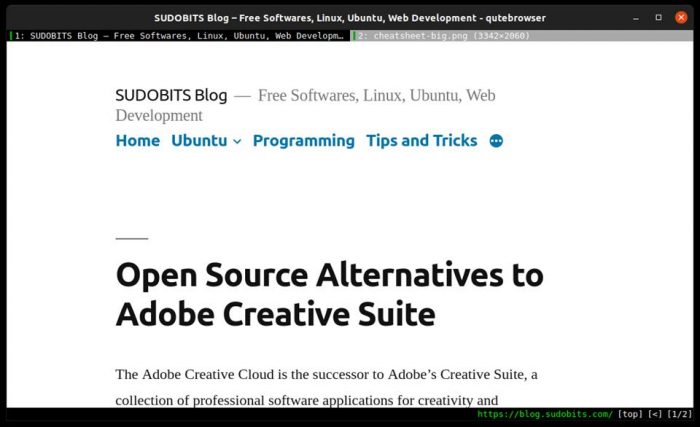The height and width of the screenshot is (427, 700).
Task: Switch to the SUDOBITS Blog tab
Action: coord(180,36)
